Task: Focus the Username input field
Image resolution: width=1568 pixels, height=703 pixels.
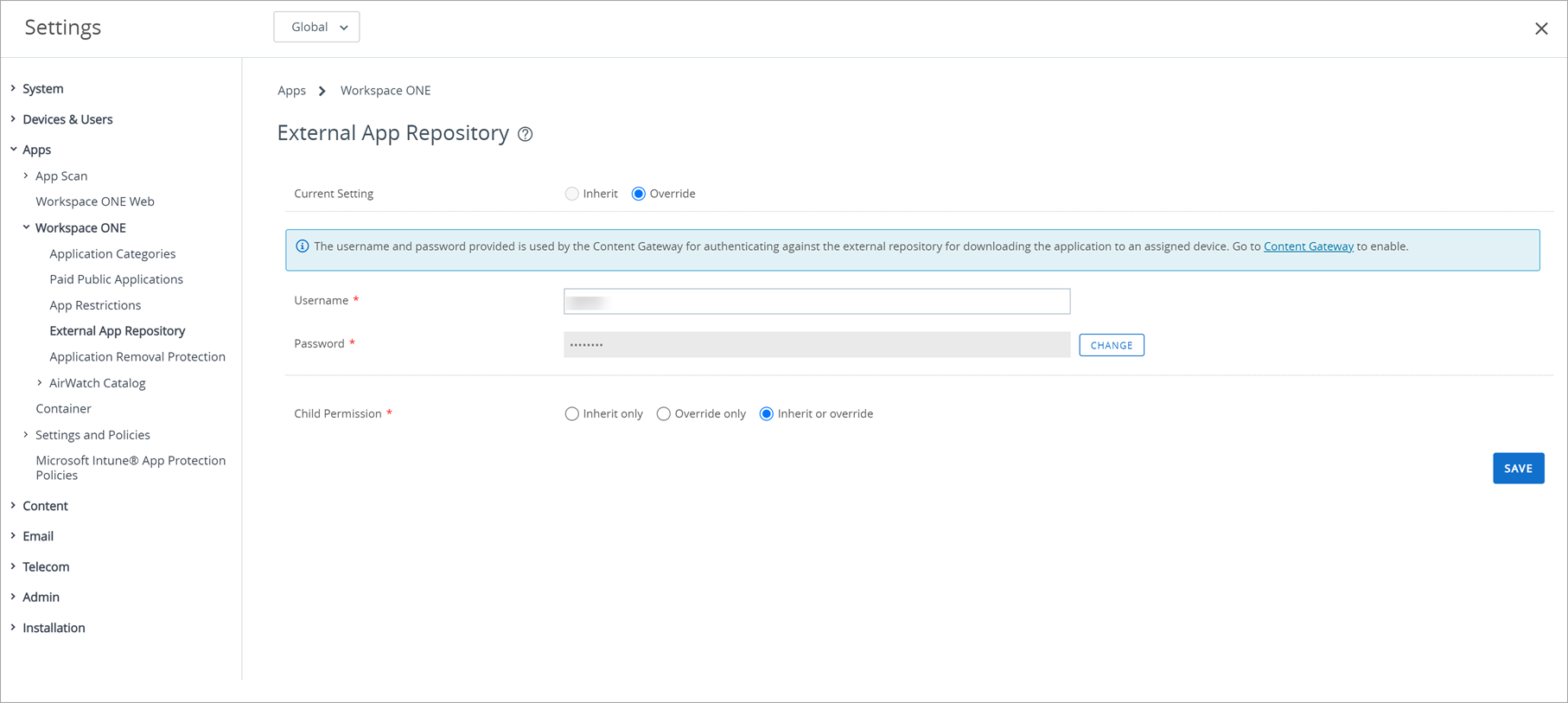Action: pyautogui.click(x=817, y=301)
